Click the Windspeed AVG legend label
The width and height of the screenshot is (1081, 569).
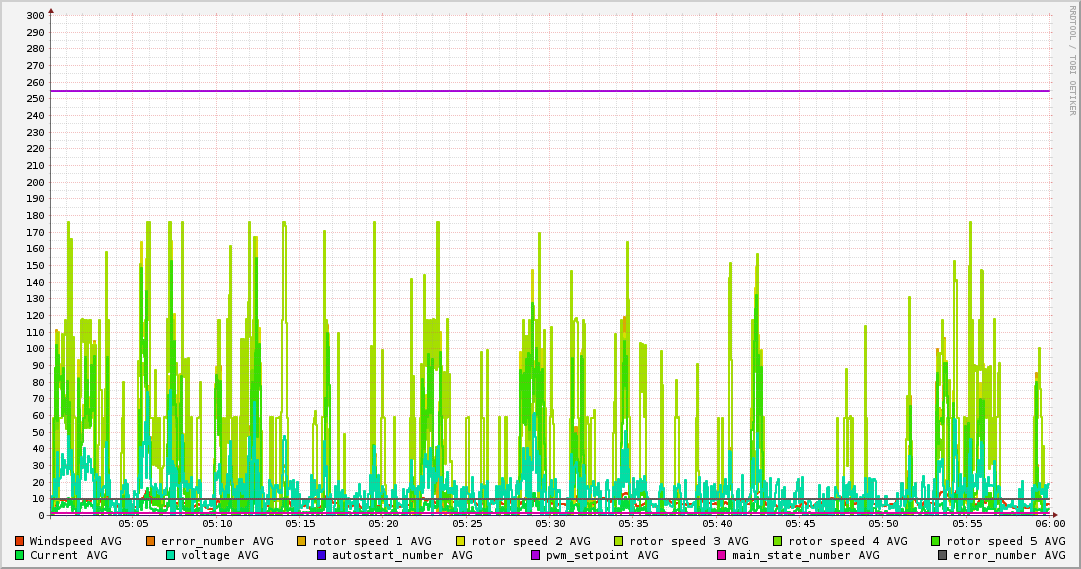click(x=75, y=541)
